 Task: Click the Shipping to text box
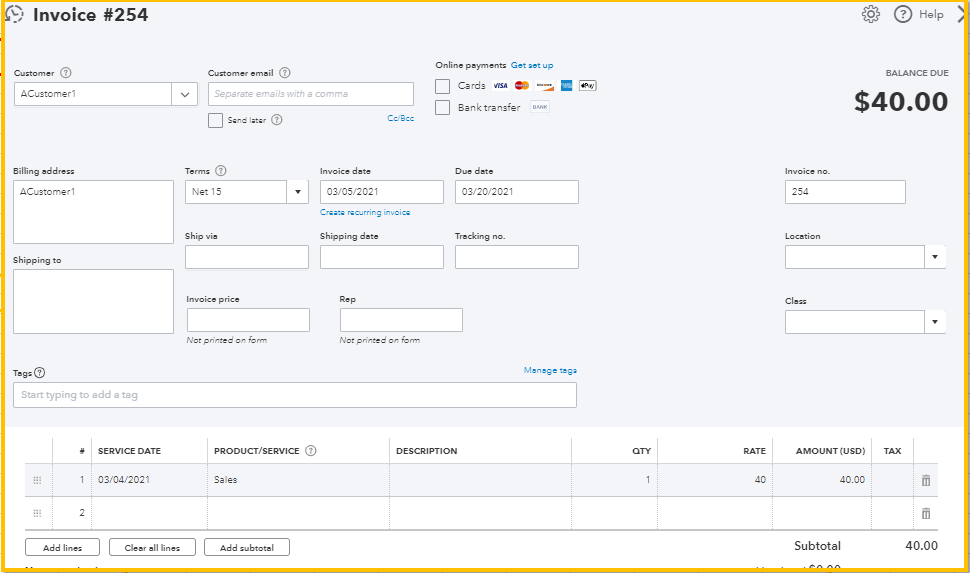coord(93,301)
